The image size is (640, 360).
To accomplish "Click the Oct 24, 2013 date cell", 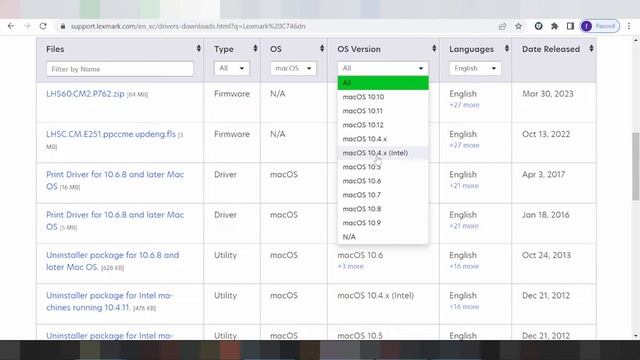I will [x=547, y=255].
